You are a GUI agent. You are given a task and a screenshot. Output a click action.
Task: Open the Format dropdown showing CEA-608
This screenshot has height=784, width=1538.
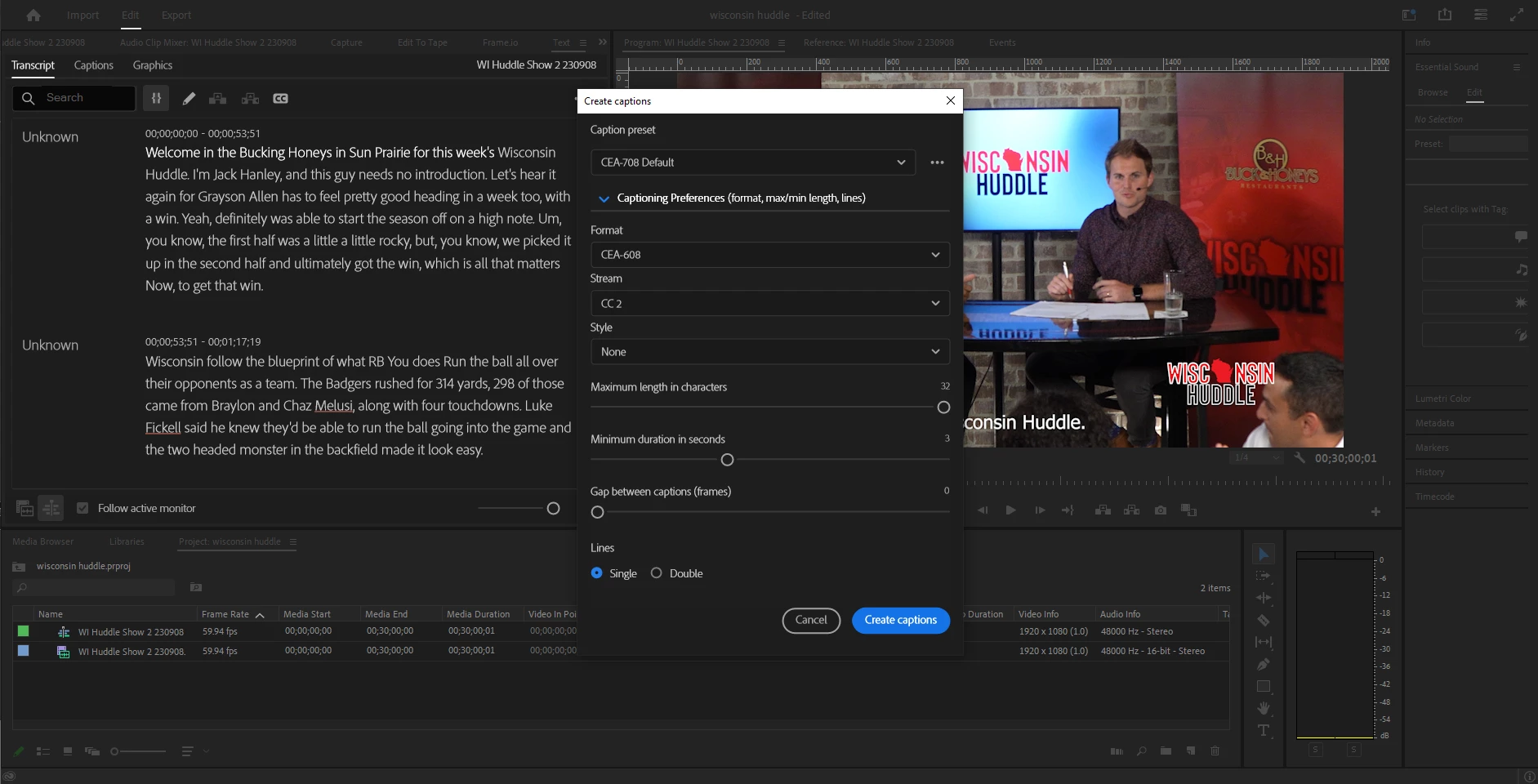coord(769,255)
